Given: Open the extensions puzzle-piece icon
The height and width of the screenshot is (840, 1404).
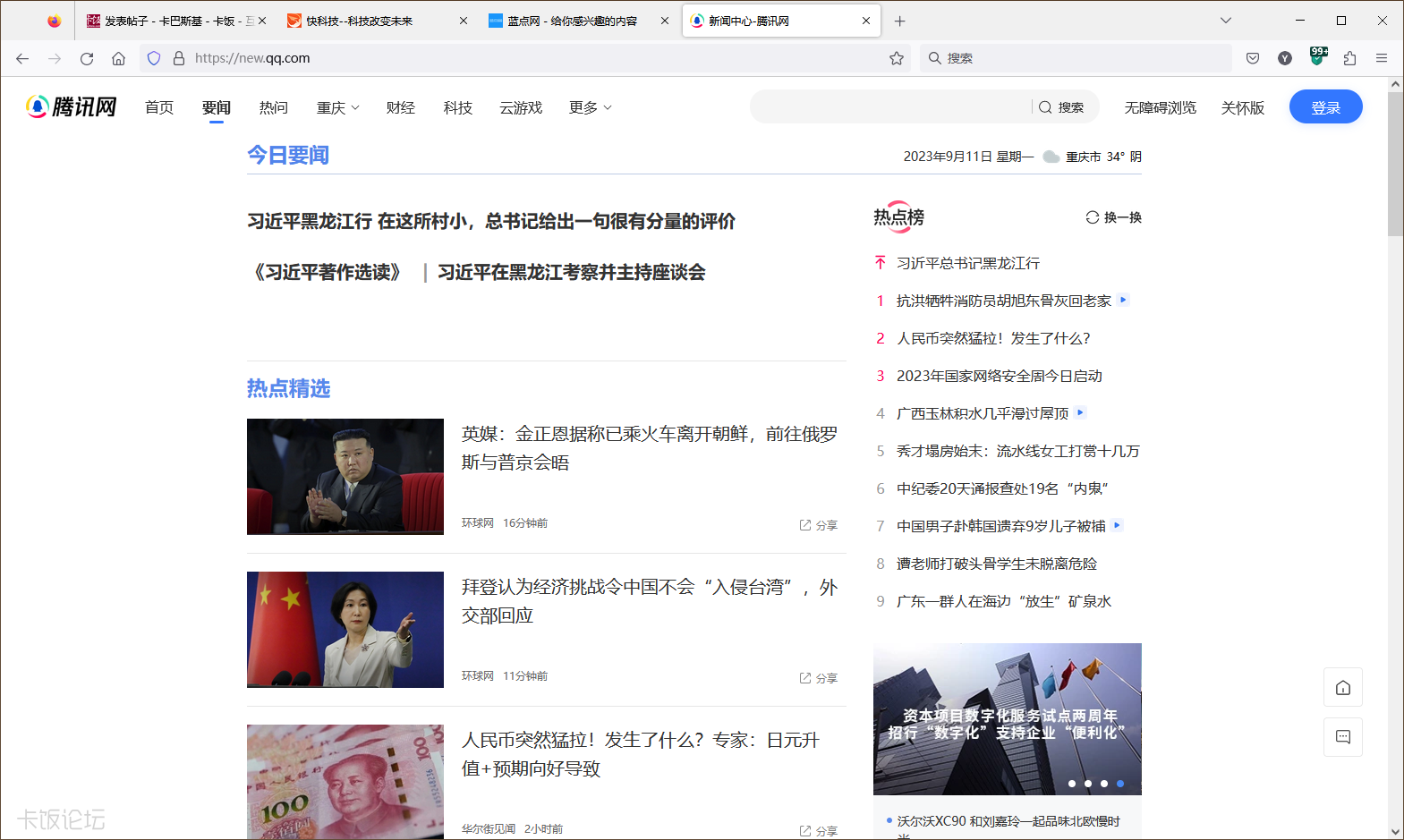Looking at the screenshot, I should tap(1349, 58).
